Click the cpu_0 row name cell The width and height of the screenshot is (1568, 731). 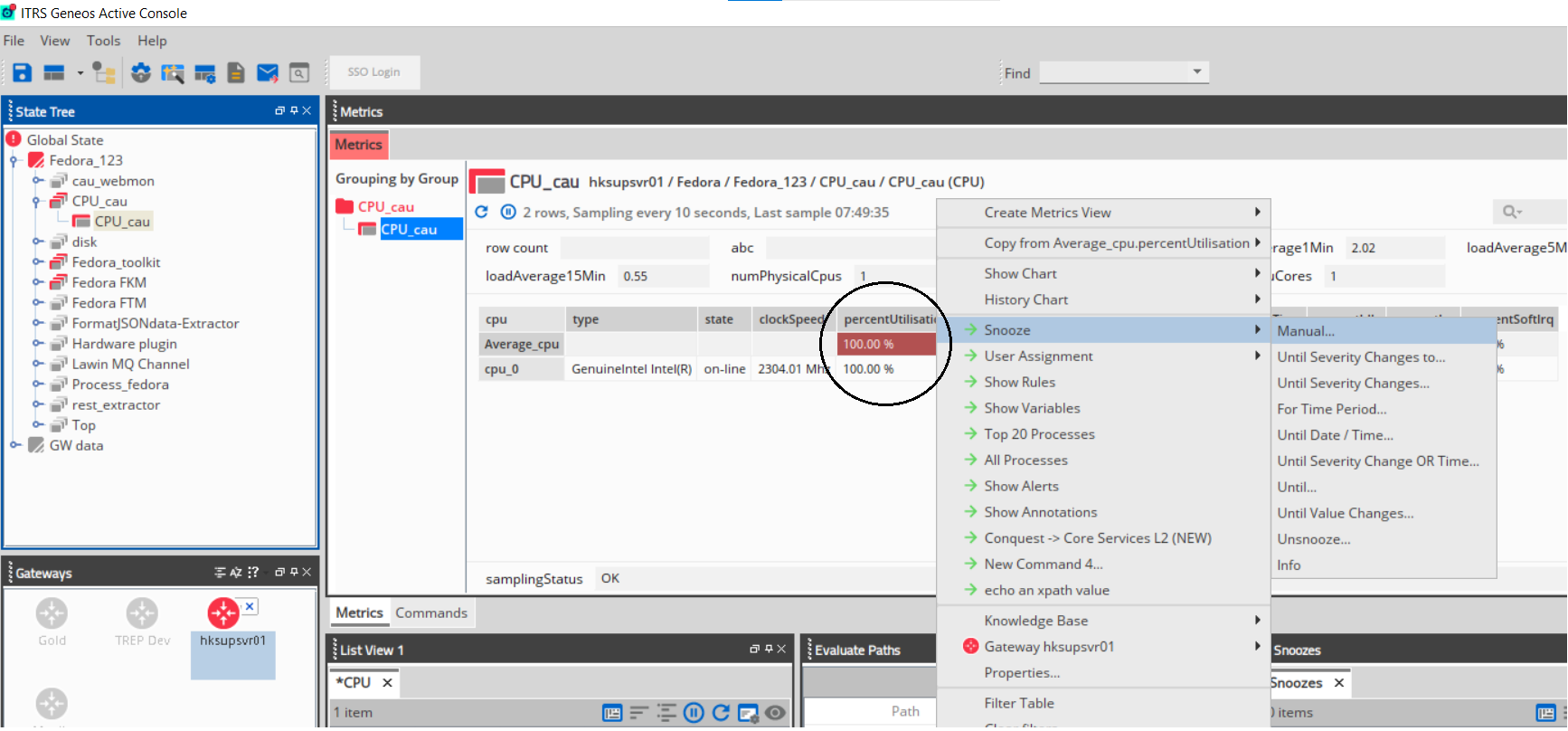(522, 369)
